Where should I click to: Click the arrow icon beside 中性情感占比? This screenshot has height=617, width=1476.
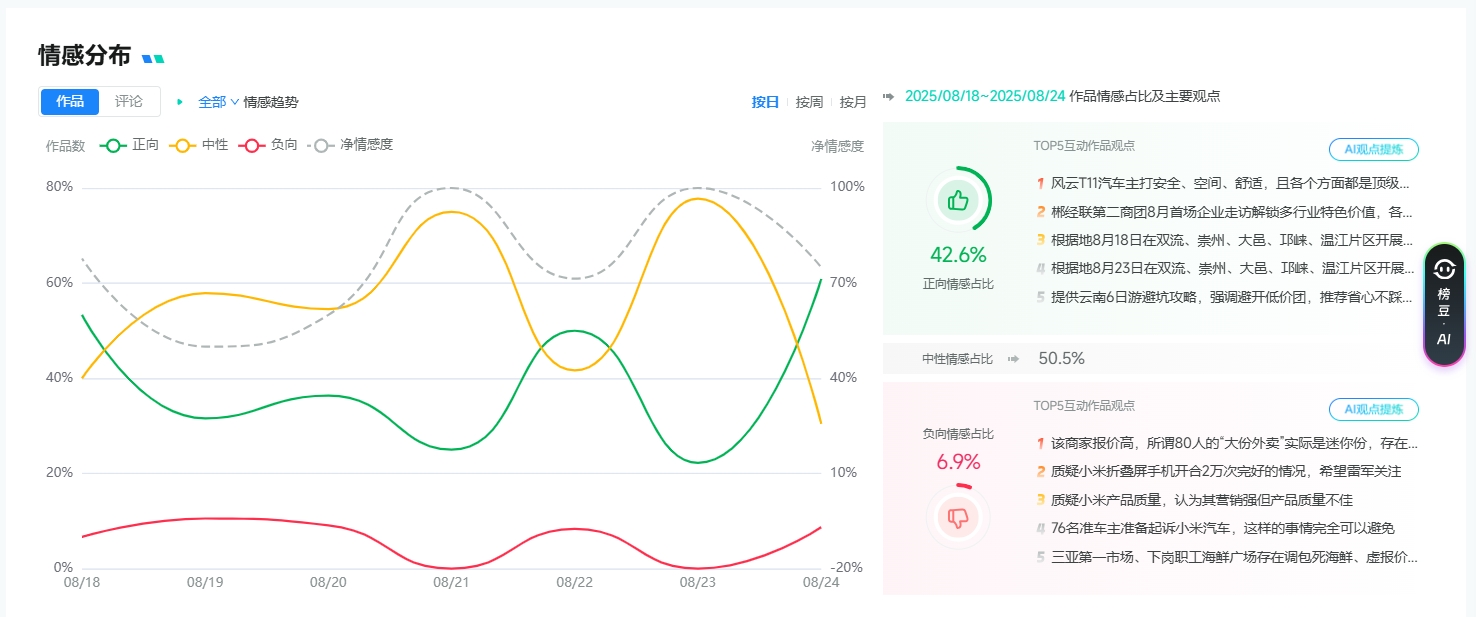(x=1014, y=358)
